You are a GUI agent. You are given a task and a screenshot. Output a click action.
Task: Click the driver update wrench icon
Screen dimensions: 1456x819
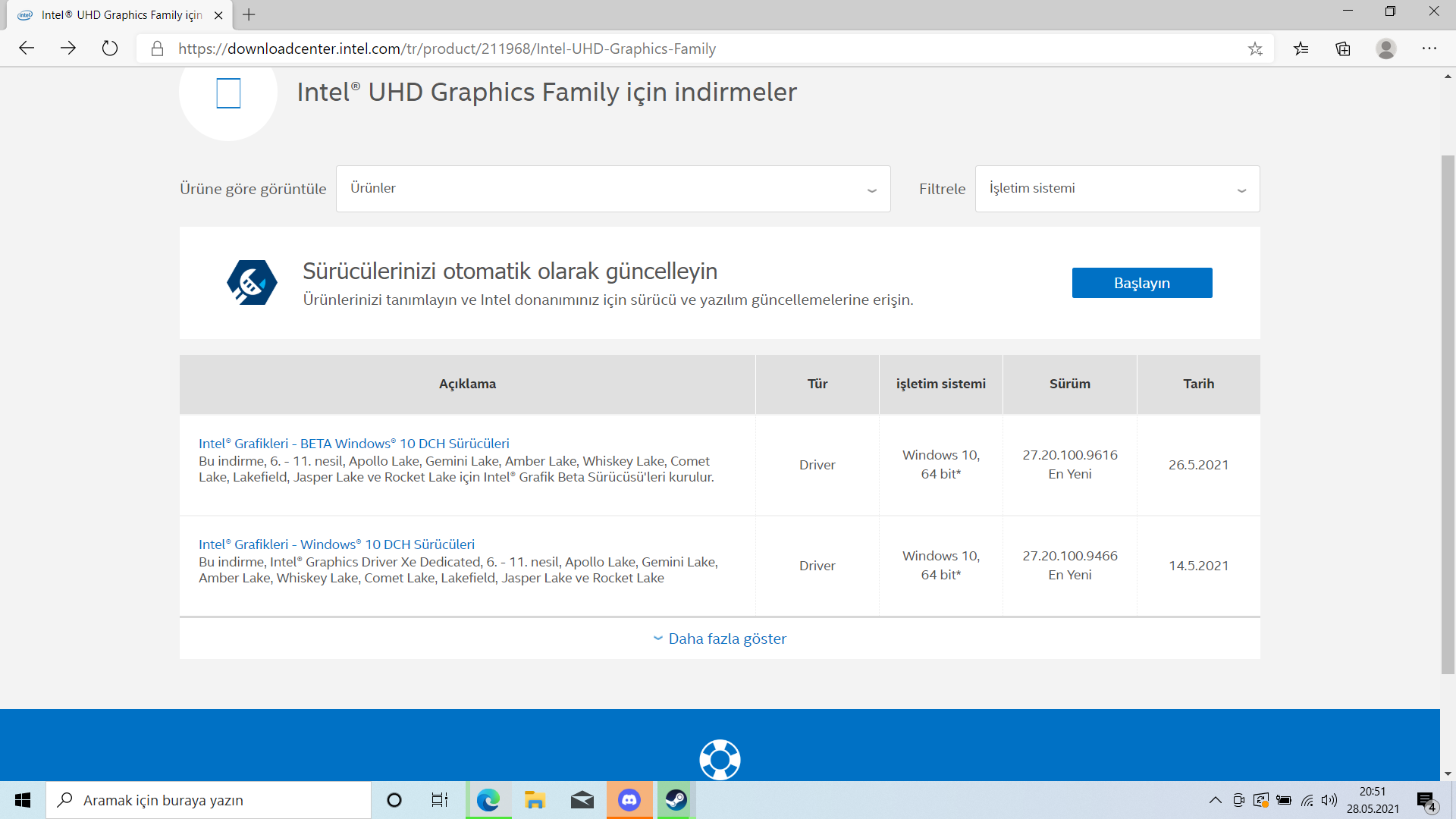coord(252,283)
